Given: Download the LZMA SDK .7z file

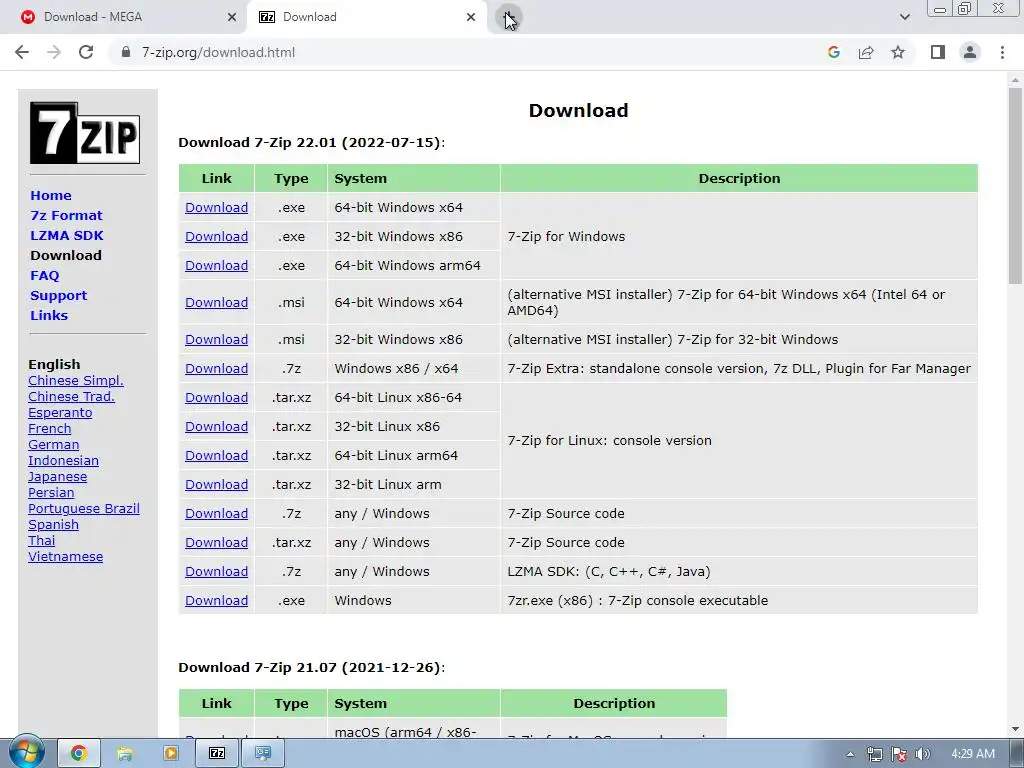Looking at the screenshot, I should [x=216, y=571].
